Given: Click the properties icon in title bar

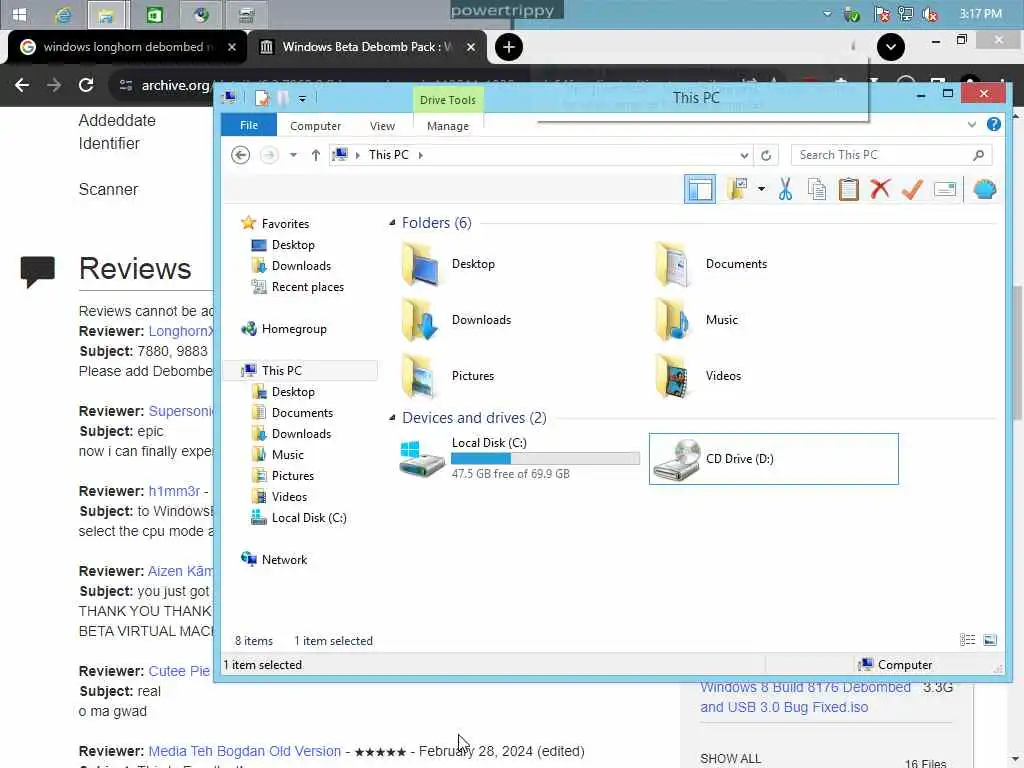Looking at the screenshot, I should pos(262,98).
